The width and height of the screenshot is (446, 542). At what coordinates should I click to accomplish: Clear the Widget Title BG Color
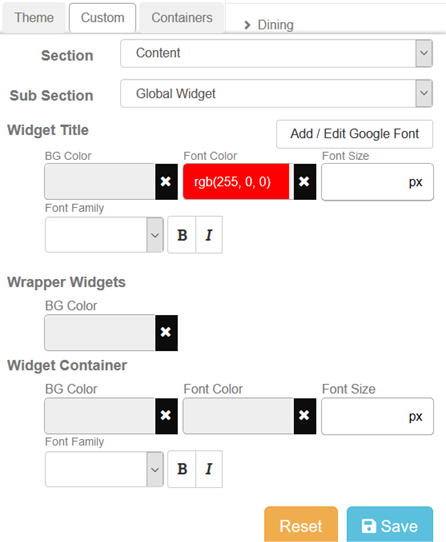[x=166, y=182]
